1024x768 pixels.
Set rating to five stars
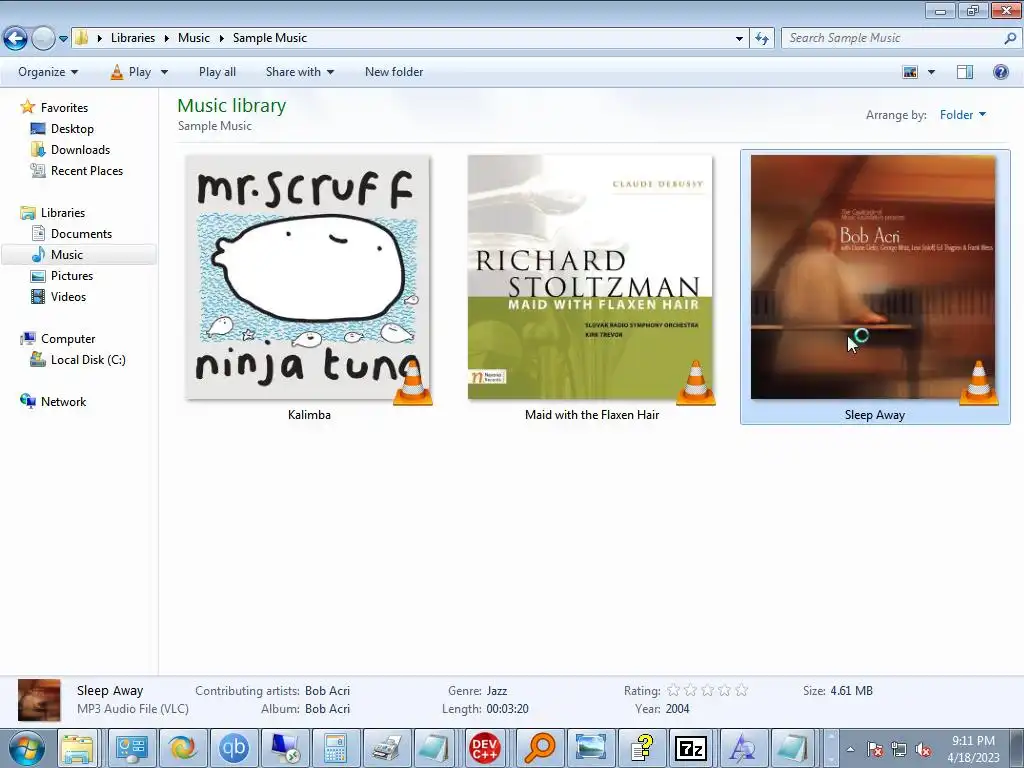click(x=741, y=690)
